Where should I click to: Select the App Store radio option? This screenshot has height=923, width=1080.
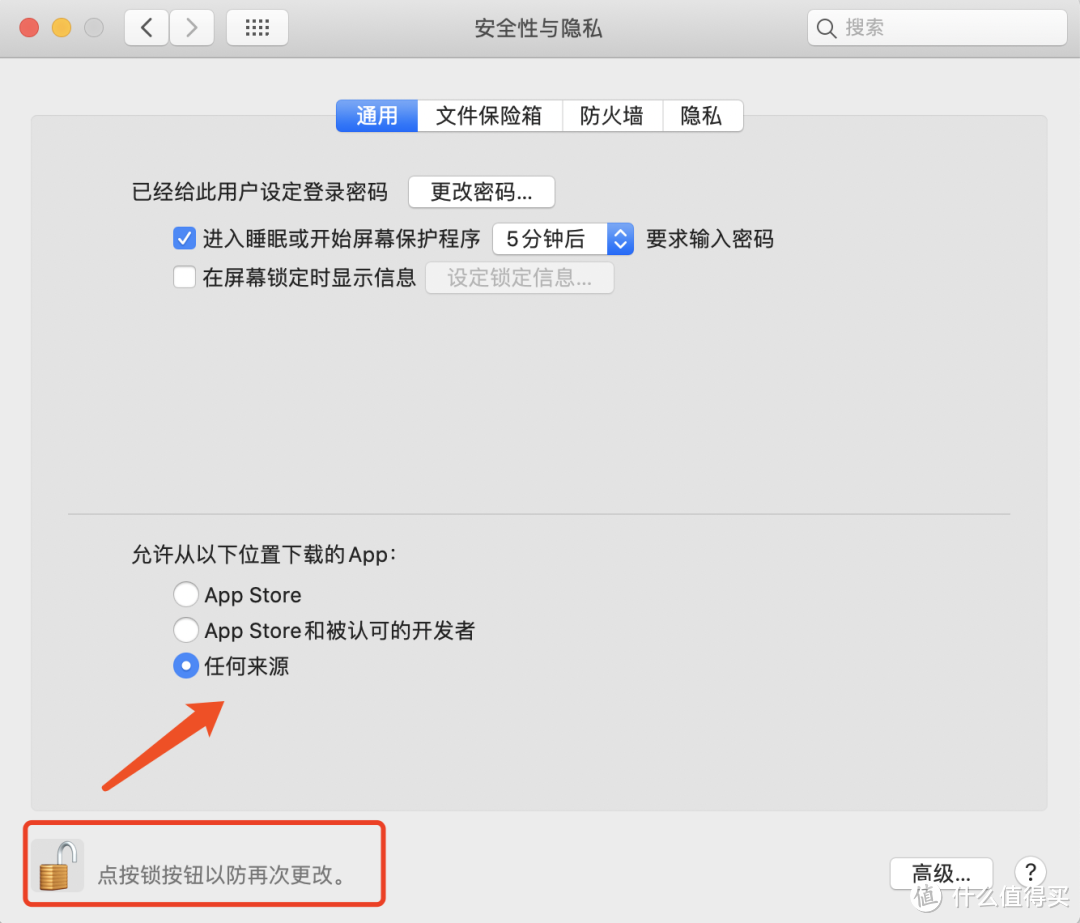(x=186, y=594)
